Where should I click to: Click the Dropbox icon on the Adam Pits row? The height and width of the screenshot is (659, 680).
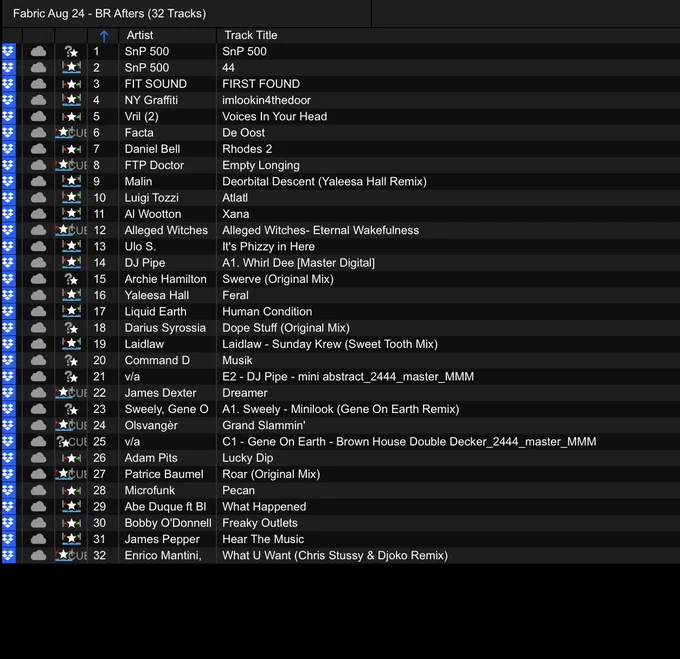(9, 458)
